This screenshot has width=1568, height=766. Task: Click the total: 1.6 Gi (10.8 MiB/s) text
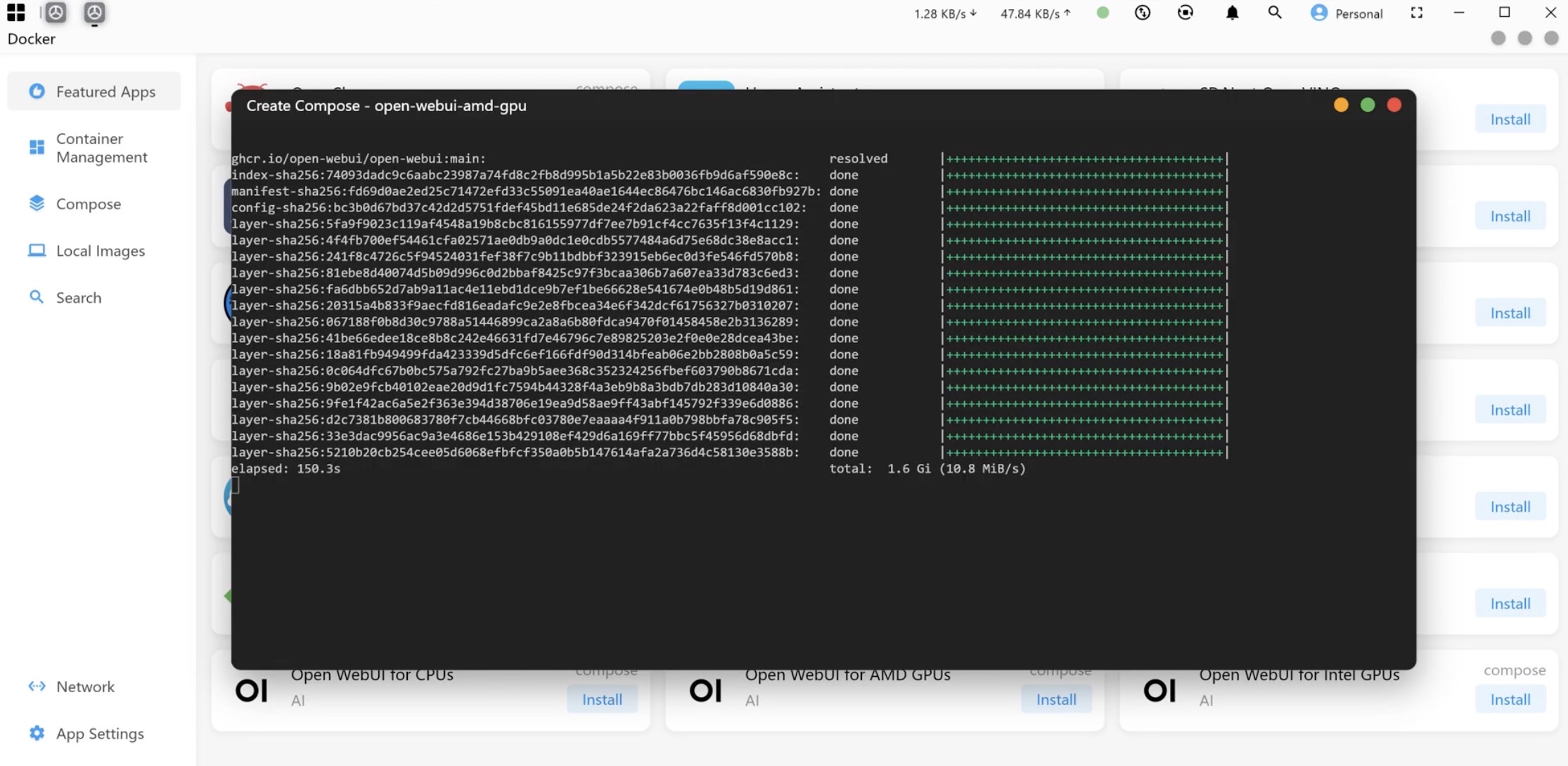(927, 469)
